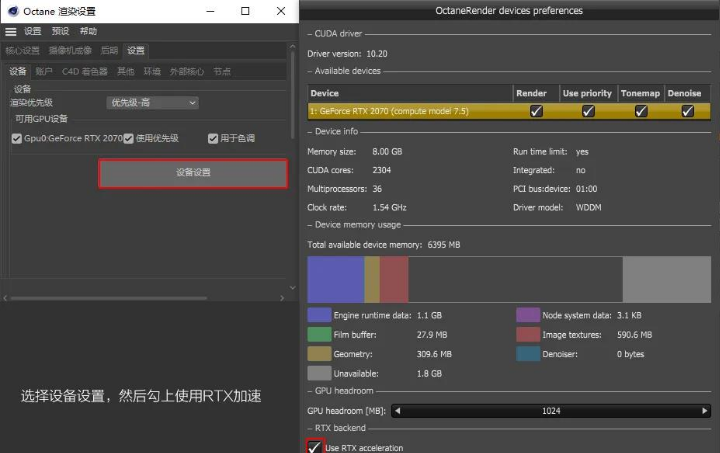Toggle the 用于色调 checkbox
The height and width of the screenshot is (453, 720).
213,139
